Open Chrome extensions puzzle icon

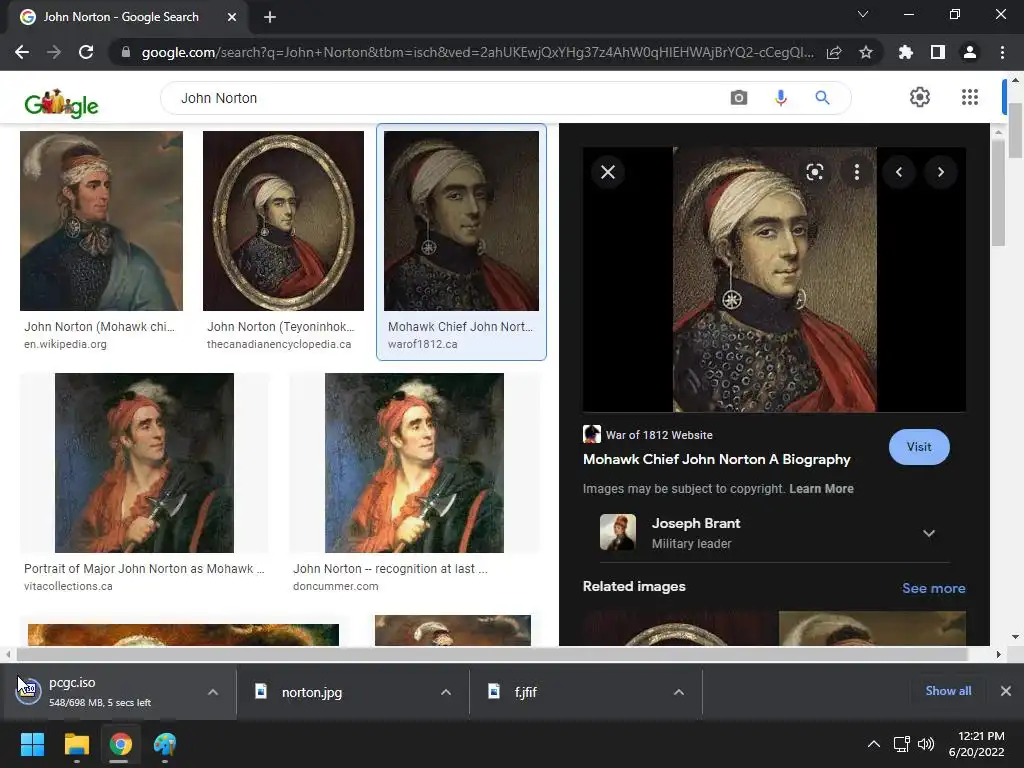click(x=905, y=52)
